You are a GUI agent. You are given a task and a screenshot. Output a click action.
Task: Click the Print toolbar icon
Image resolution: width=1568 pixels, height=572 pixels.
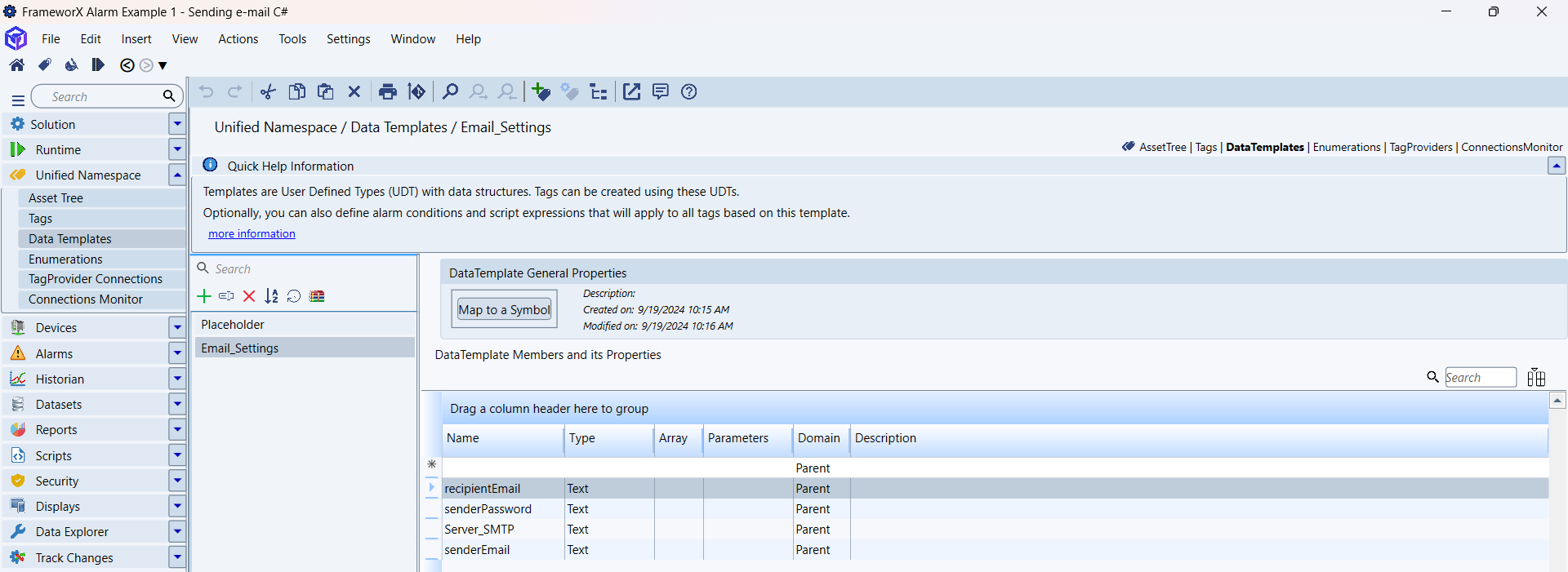(388, 92)
